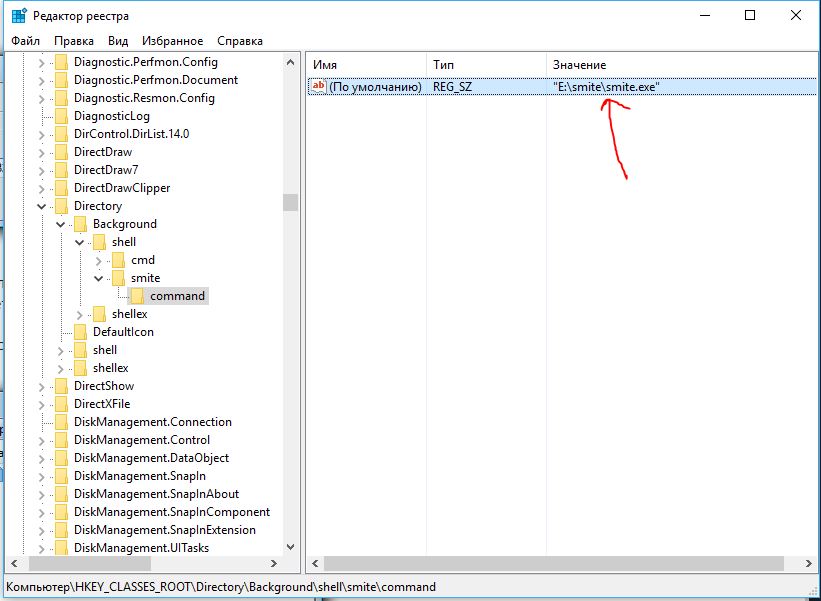Expand the DirectDraw7 key
Screen dimensions: 821x601
coord(41,171)
